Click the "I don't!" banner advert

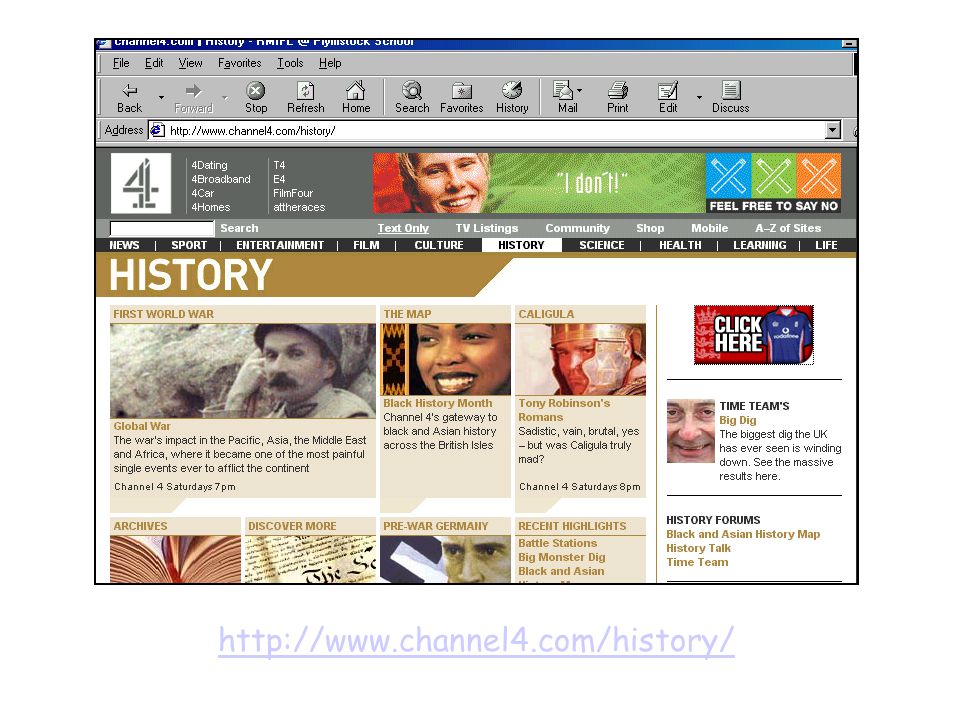(607, 183)
